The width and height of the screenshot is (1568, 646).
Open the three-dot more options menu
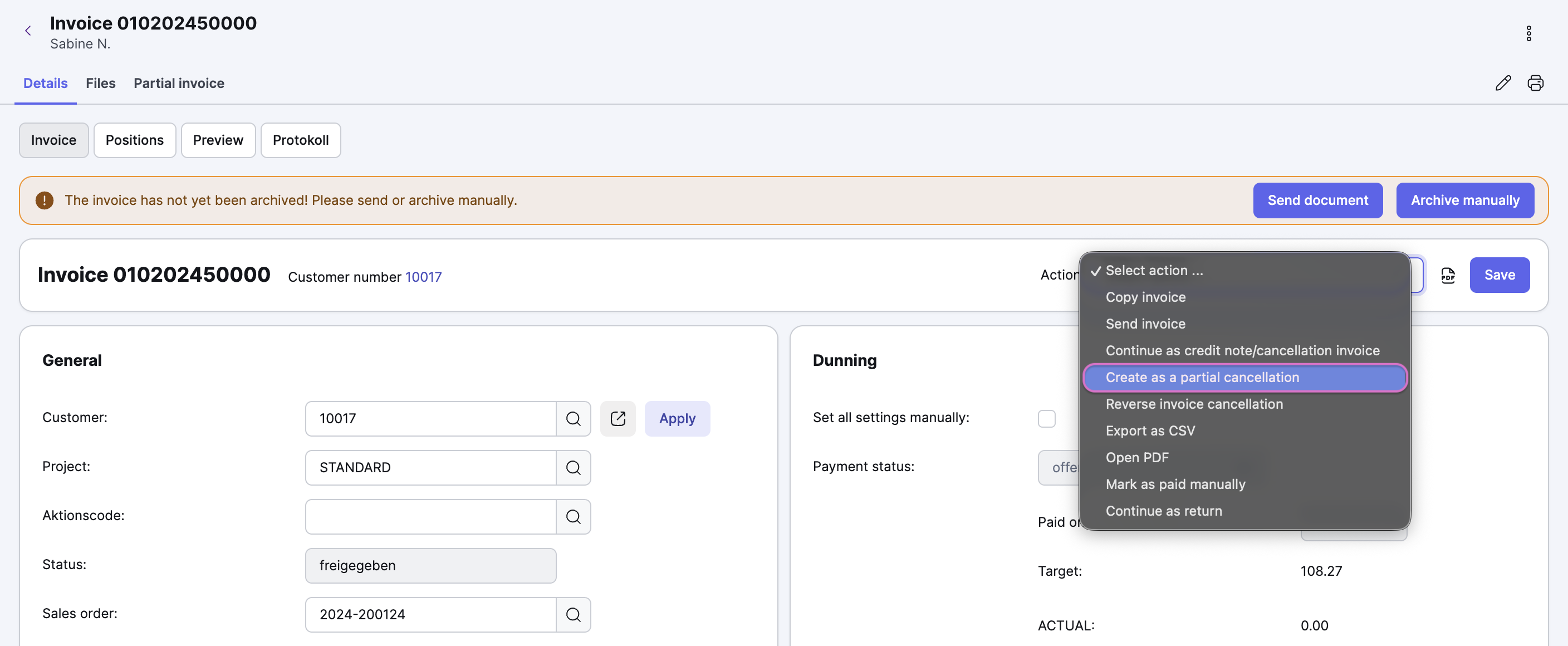pyautogui.click(x=1528, y=33)
